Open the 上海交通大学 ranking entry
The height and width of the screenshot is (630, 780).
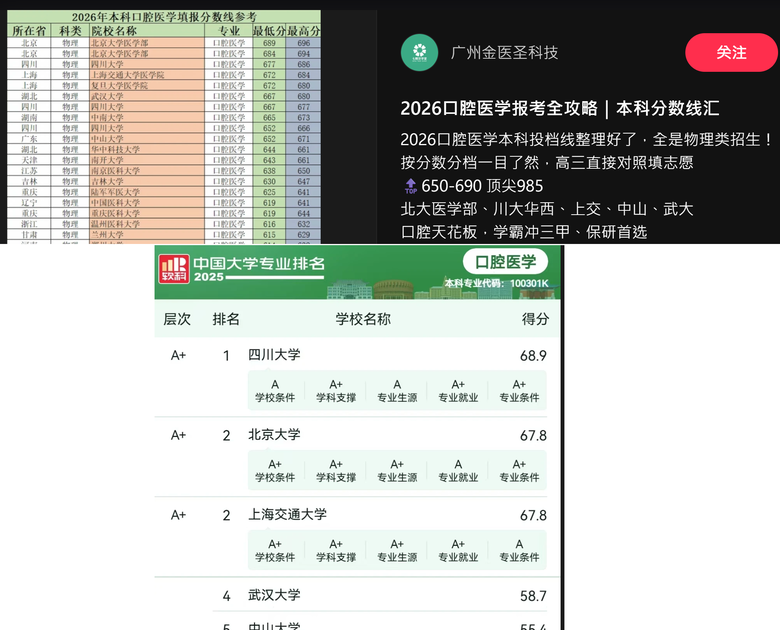(288, 515)
